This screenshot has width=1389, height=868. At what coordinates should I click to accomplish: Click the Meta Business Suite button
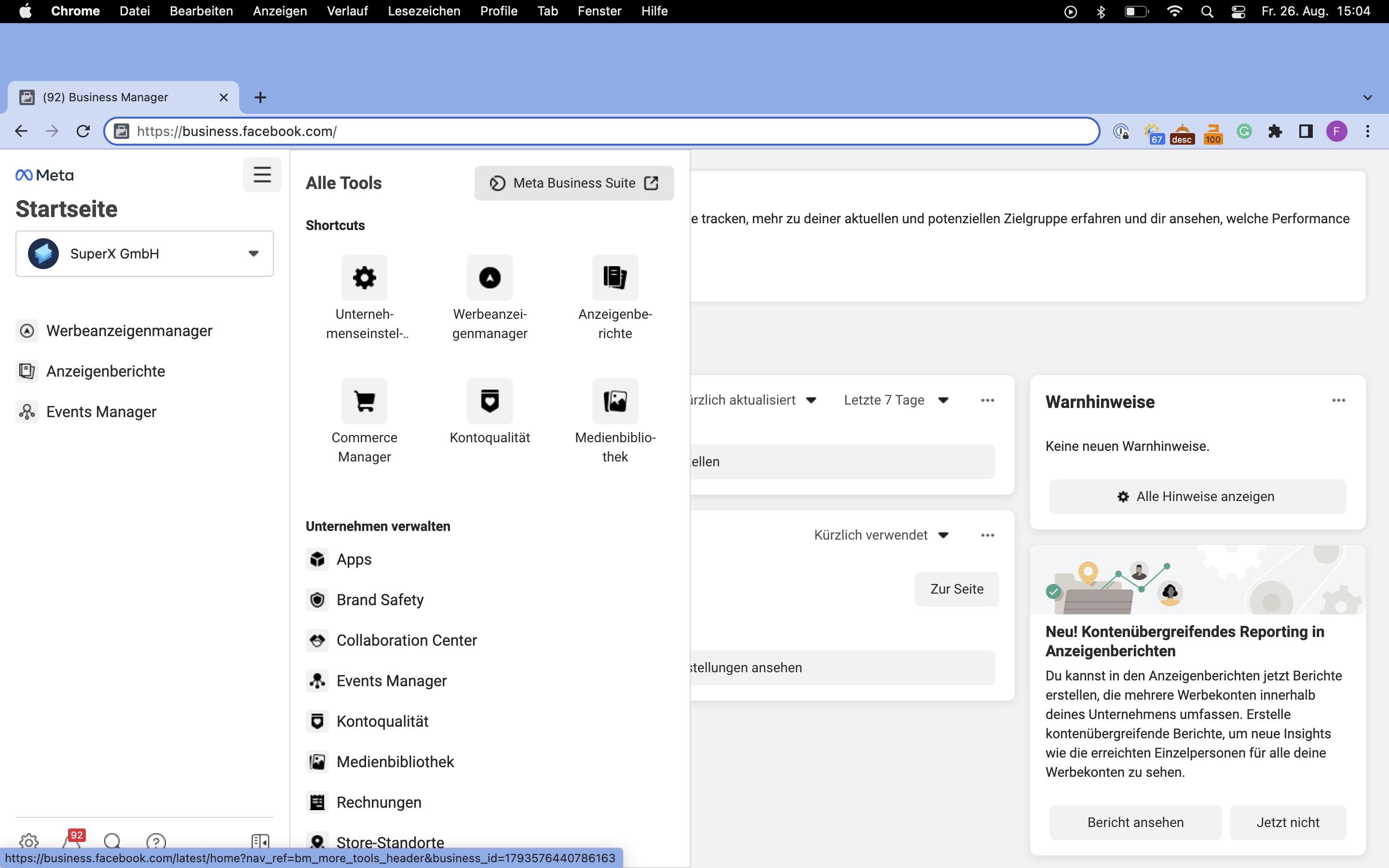[x=574, y=183]
